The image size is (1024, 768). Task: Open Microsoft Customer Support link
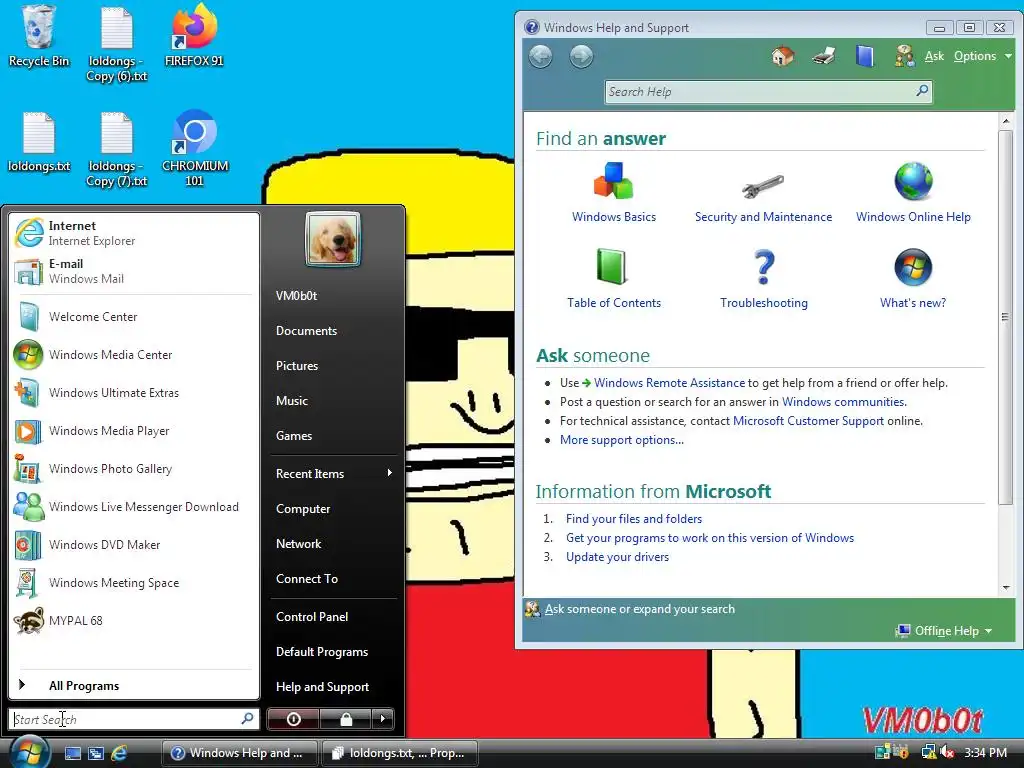coord(808,421)
